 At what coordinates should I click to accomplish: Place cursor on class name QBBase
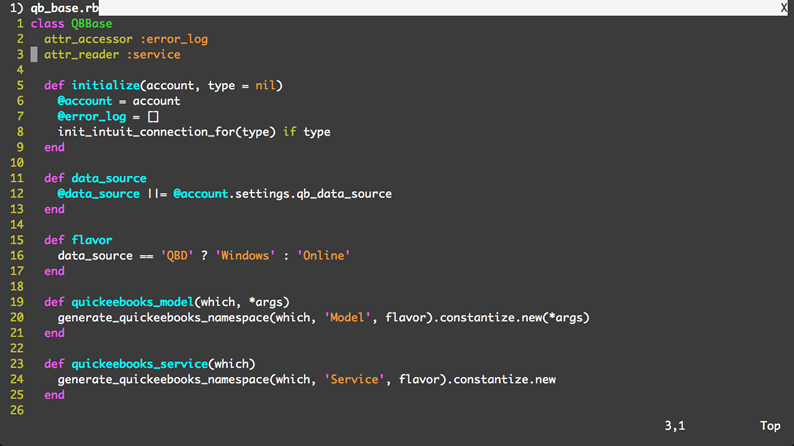click(x=92, y=24)
